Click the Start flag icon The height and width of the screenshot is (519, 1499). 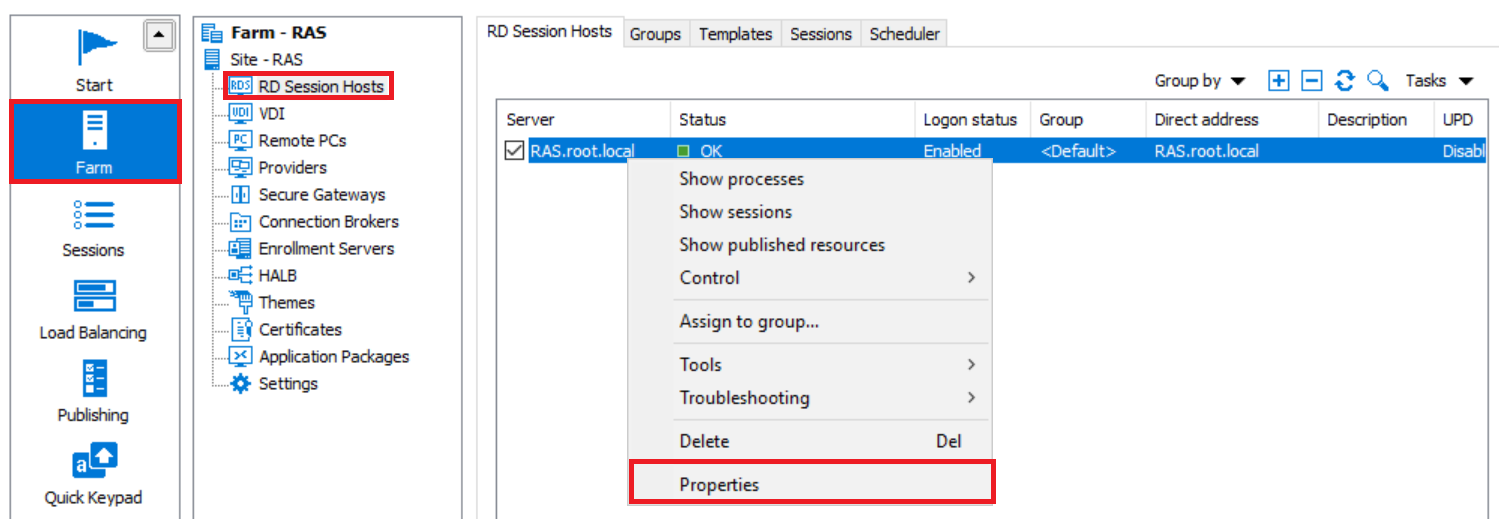[96, 48]
